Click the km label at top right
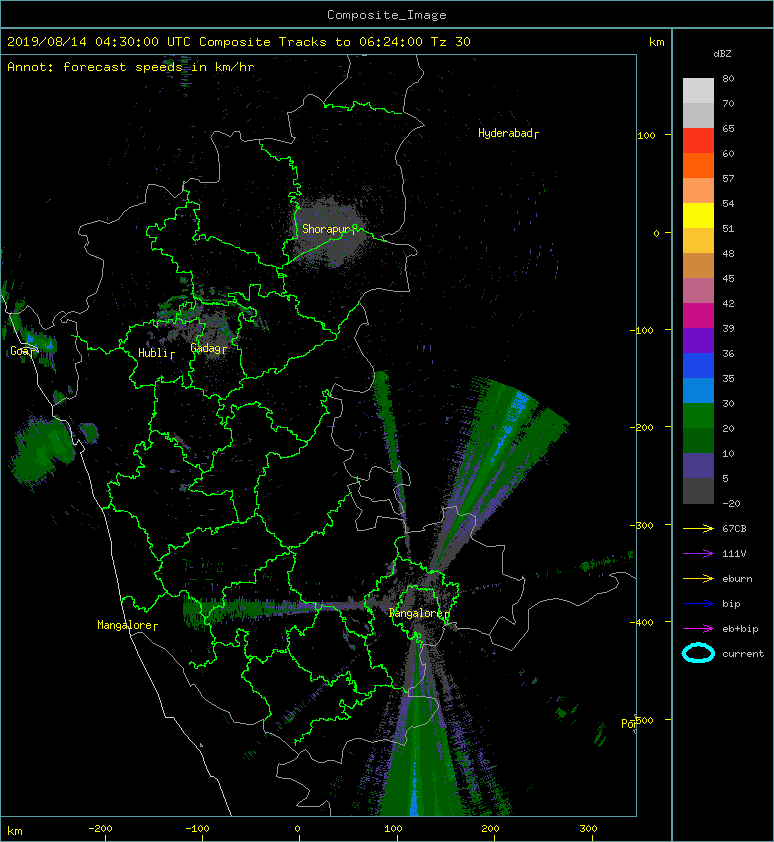 [656, 42]
